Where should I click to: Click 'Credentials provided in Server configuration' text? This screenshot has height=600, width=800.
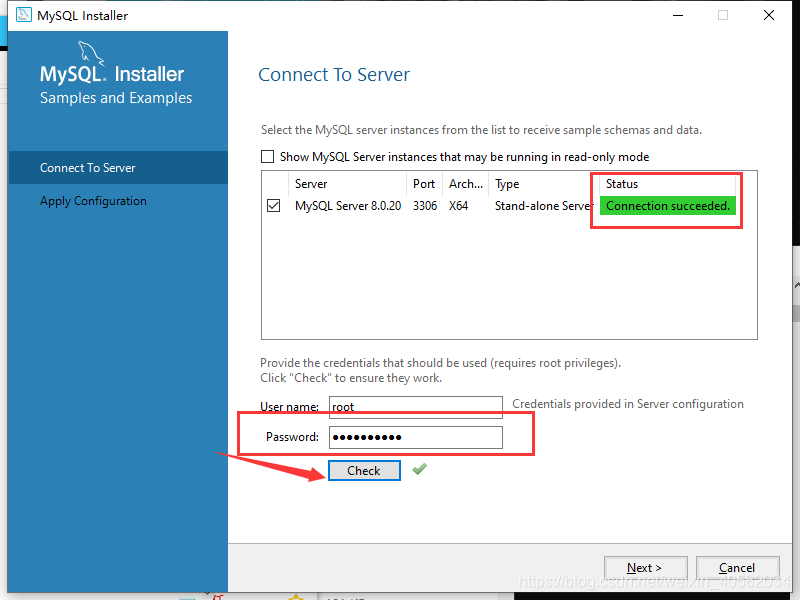point(628,404)
